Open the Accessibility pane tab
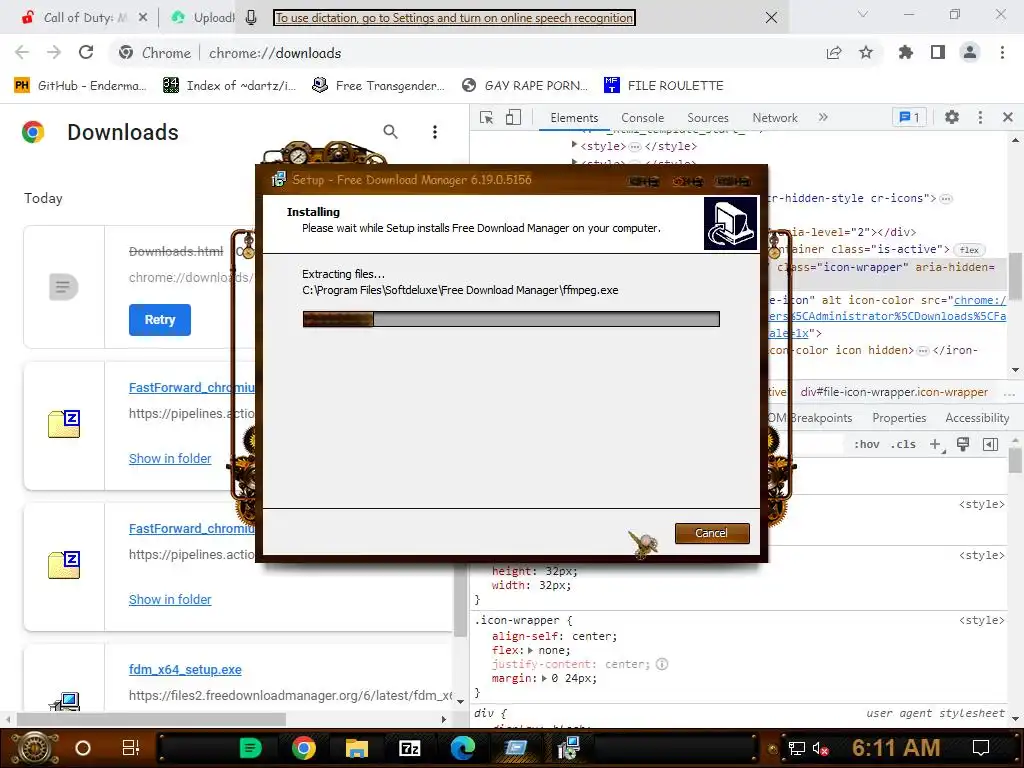Image resolution: width=1024 pixels, height=768 pixels. (x=977, y=418)
